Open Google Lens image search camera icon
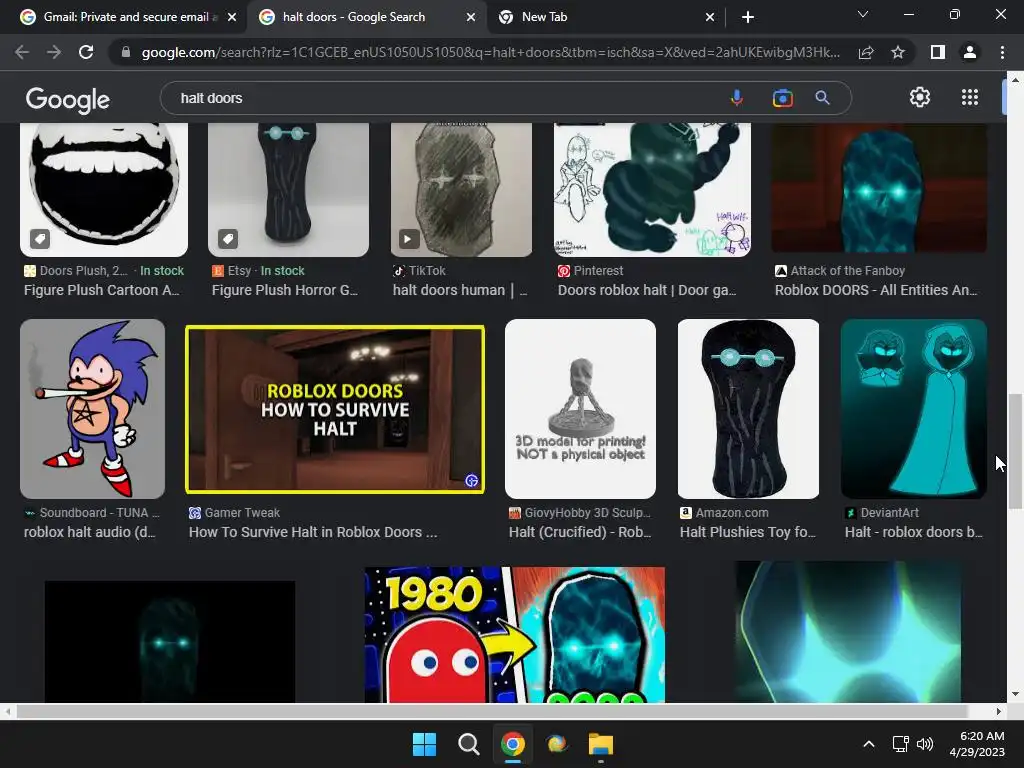1024x768 pixels. coord(782,98)
